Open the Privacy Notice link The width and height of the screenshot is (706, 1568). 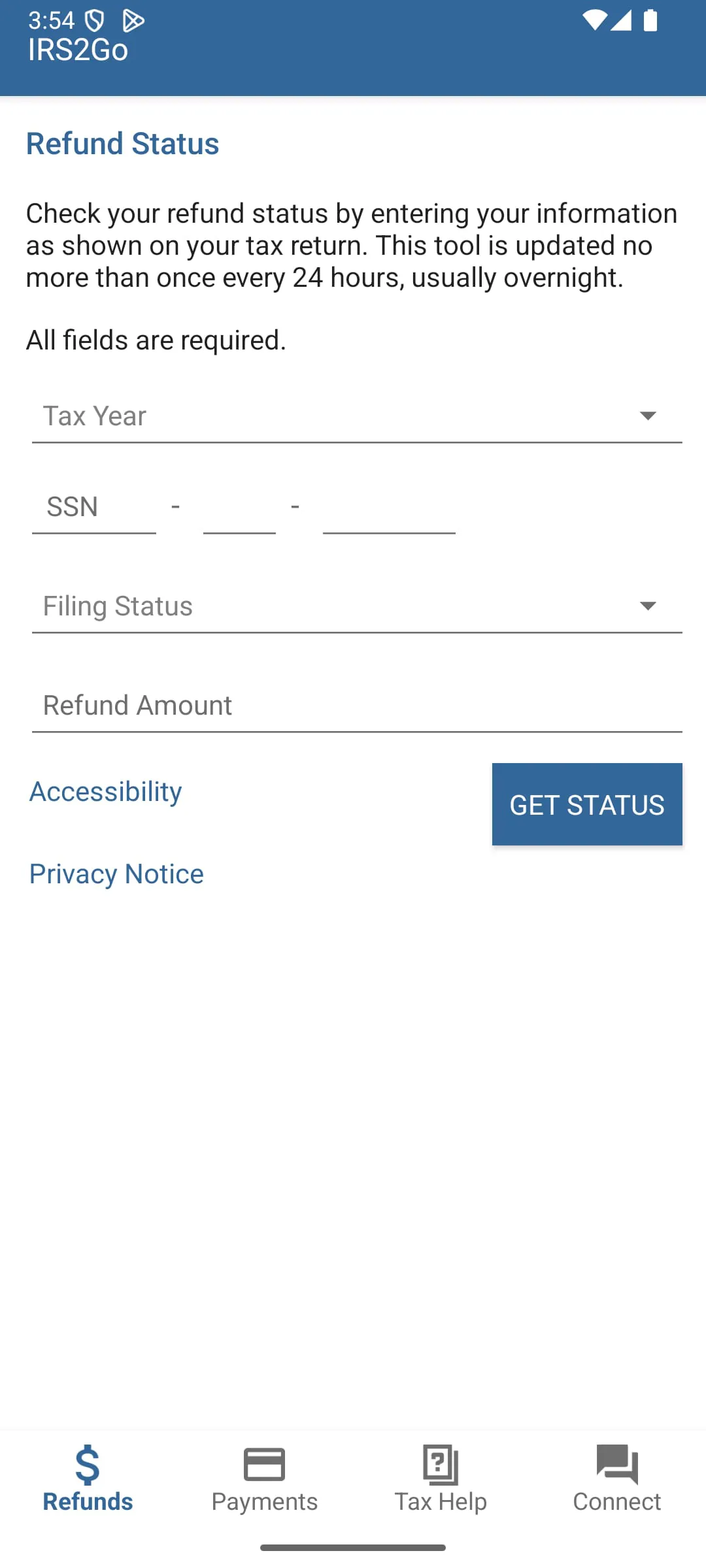[116, 874]
